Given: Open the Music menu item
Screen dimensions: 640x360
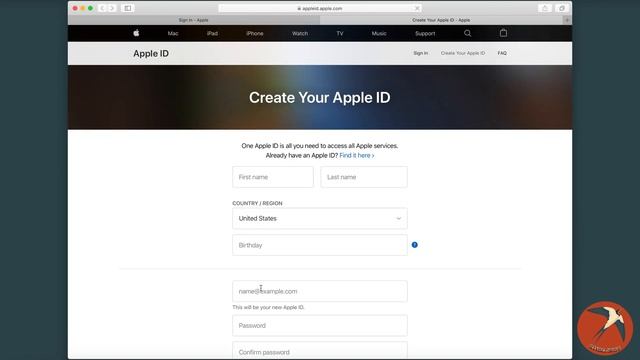Looking at the screenshot, I should click(x=379, y=33).
